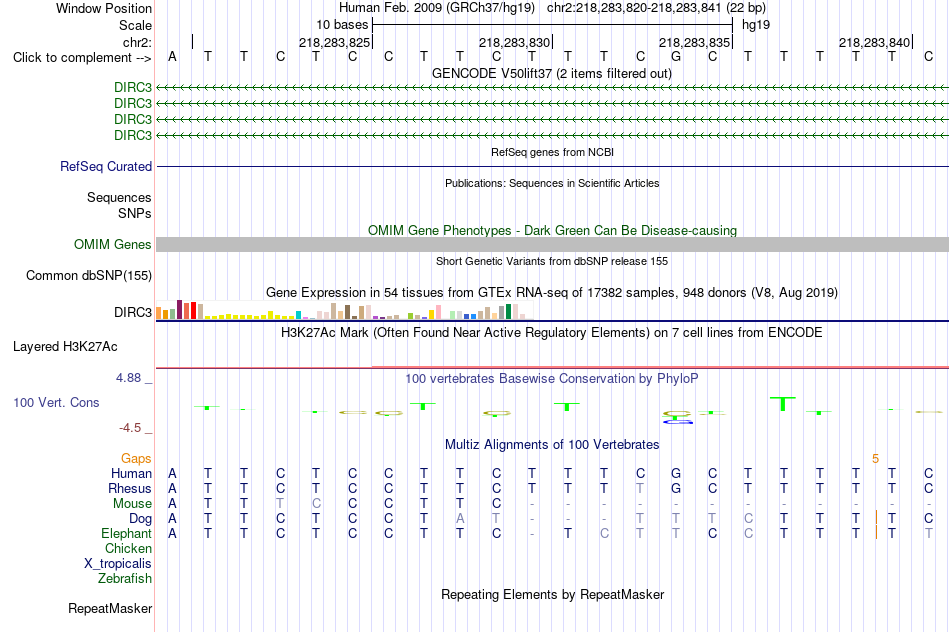
Task: Click the 'Sequences' track label
Action: click(x=119, y=198)
